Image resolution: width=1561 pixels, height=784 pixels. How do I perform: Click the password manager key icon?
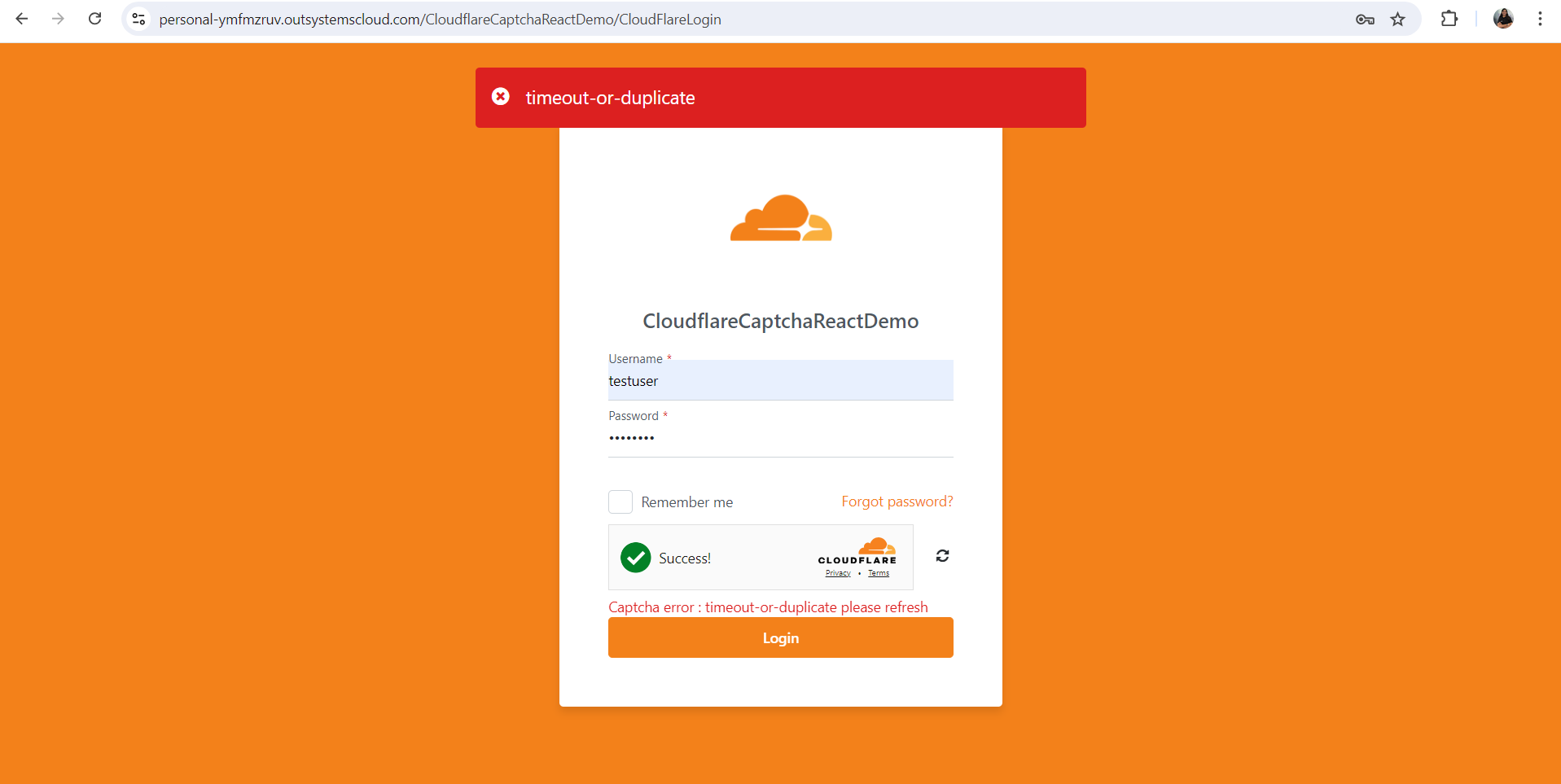coord(1365,20)
